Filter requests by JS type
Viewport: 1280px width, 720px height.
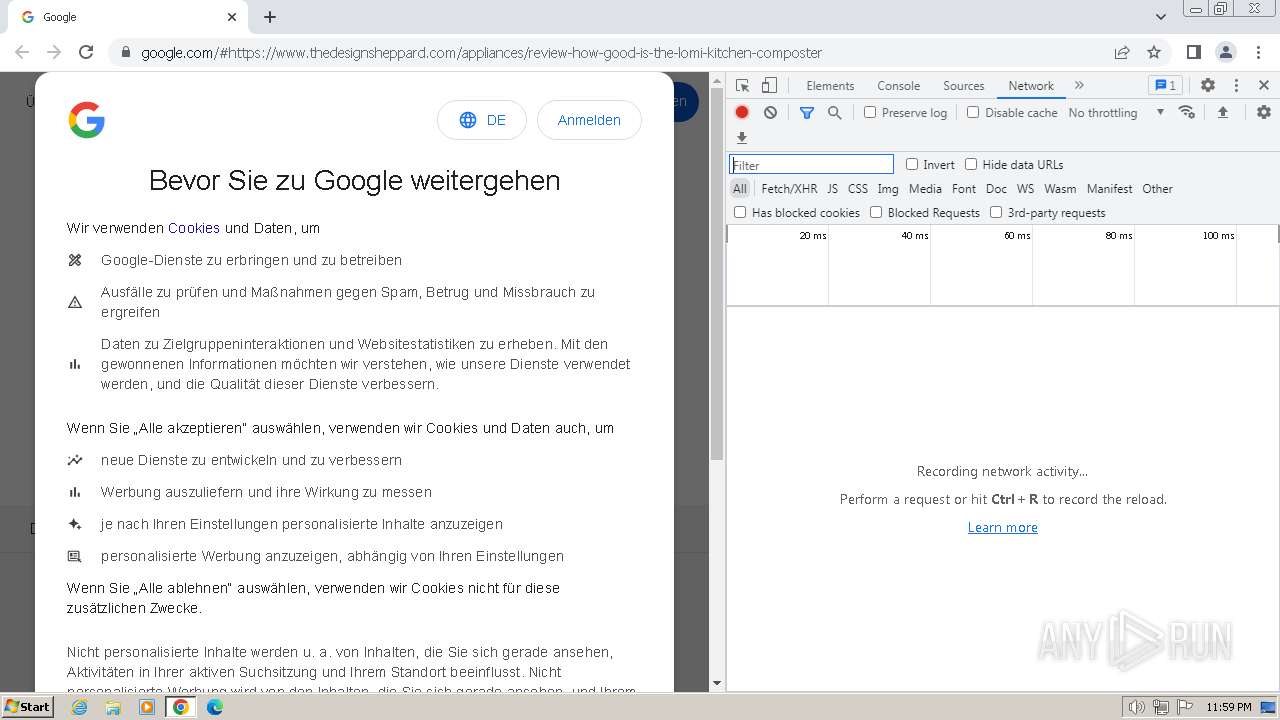(833, 189)
